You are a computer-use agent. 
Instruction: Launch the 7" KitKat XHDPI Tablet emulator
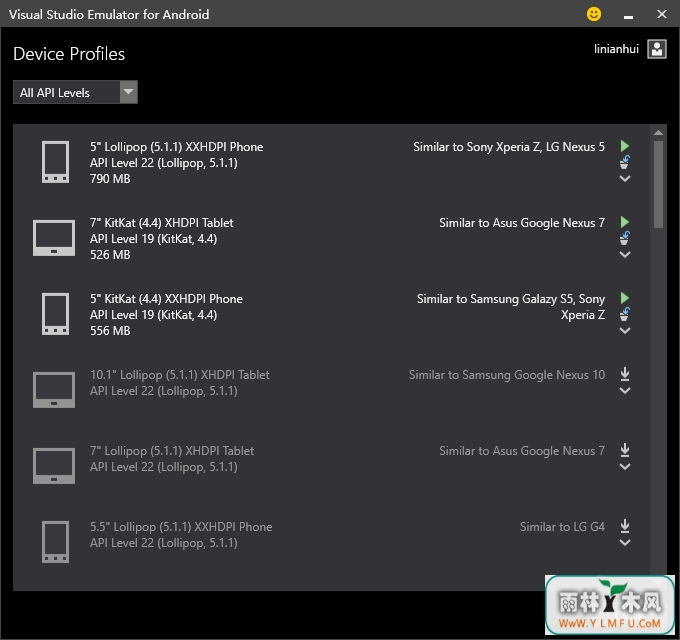point(624,222)
